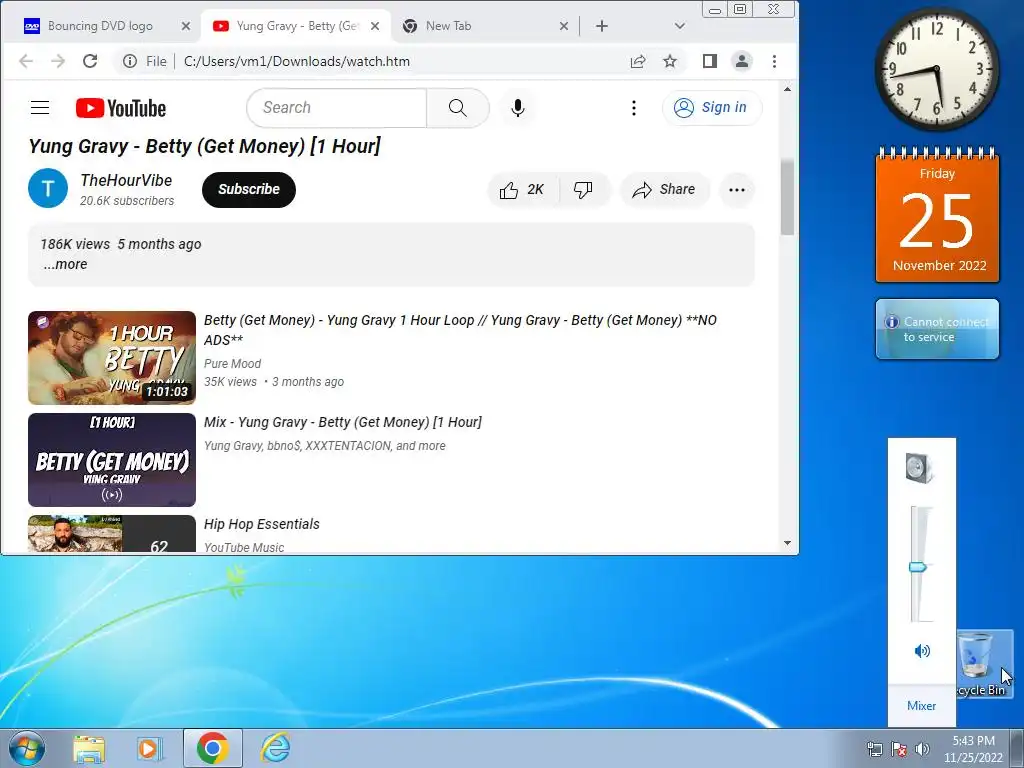This screenshot has height=768, width=1024.
Task: Like the video with thumbs up
Action: pyautogui.click(x=522, y=190)
